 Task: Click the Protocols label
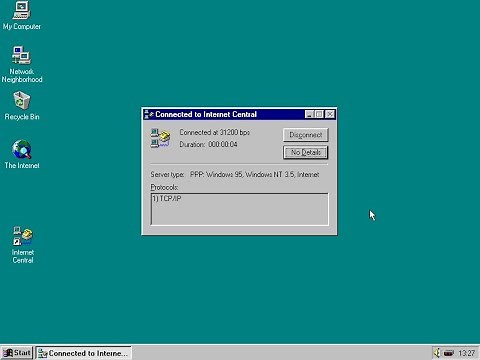pyautogui.click(x=164, y=187)
